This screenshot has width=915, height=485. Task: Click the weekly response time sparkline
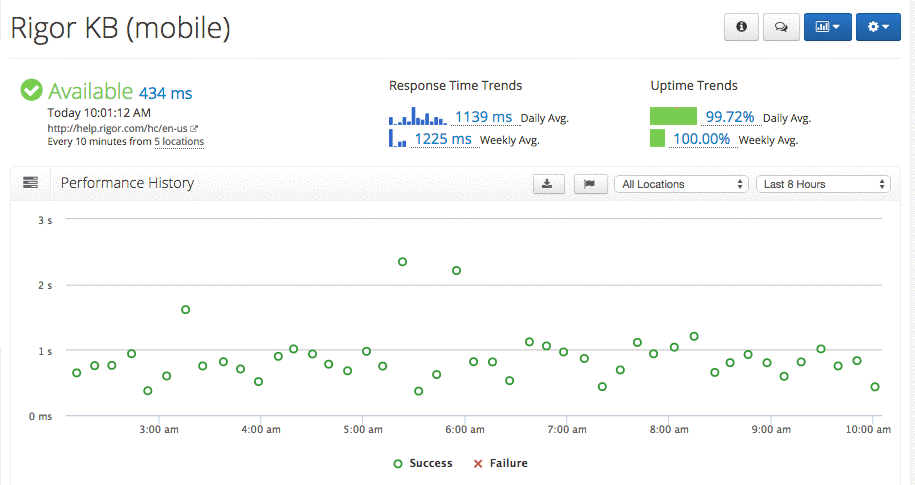click(397, 138)
